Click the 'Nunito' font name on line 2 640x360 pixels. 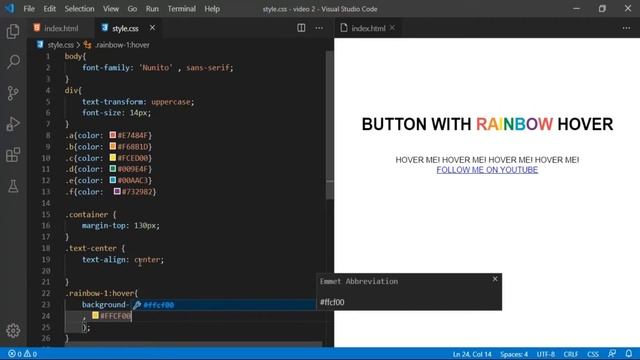click(156, 68)
